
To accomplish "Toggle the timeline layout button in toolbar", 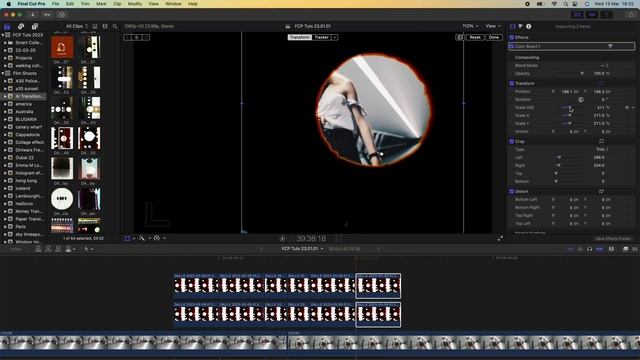I will coord(592,15).
